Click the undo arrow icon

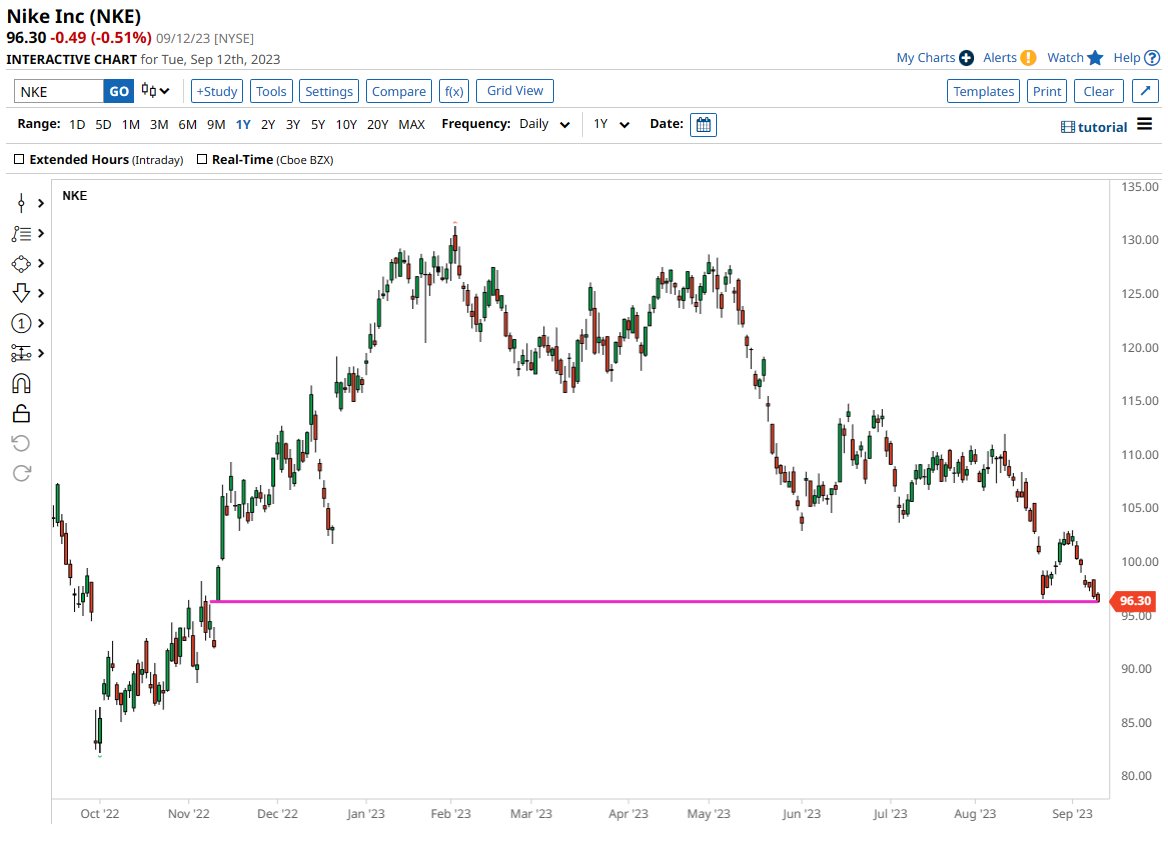[21, 443]
